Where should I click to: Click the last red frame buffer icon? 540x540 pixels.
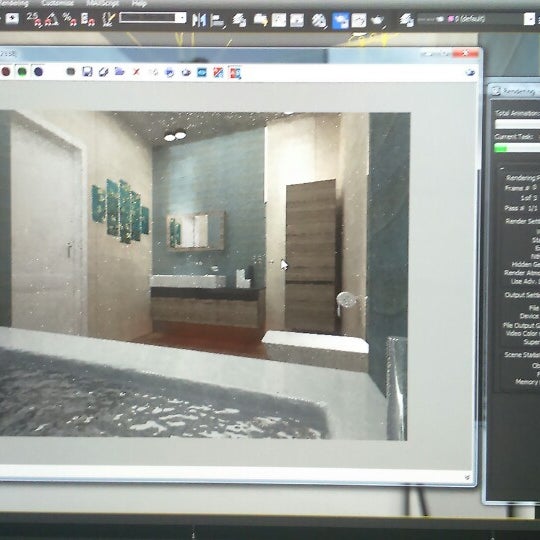[x=235, y=73]
